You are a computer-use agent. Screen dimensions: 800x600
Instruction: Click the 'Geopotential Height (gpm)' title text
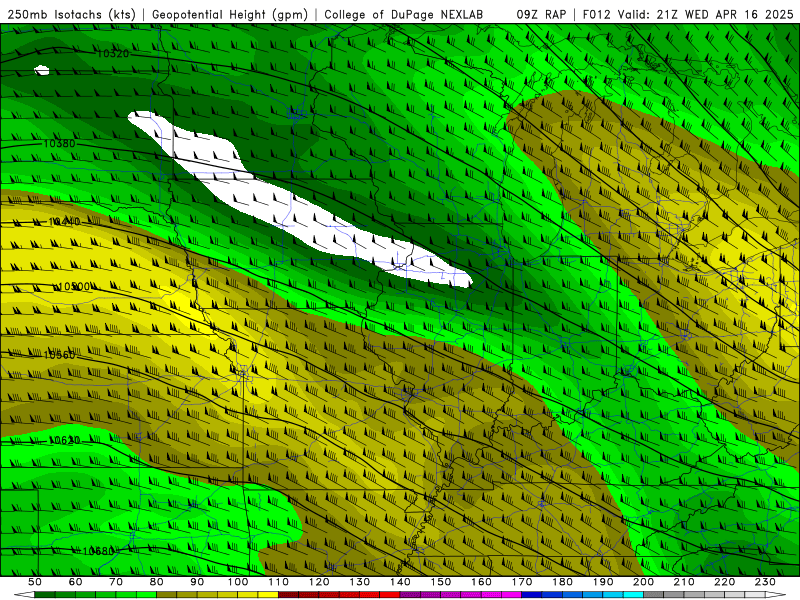tap(230, 14)
